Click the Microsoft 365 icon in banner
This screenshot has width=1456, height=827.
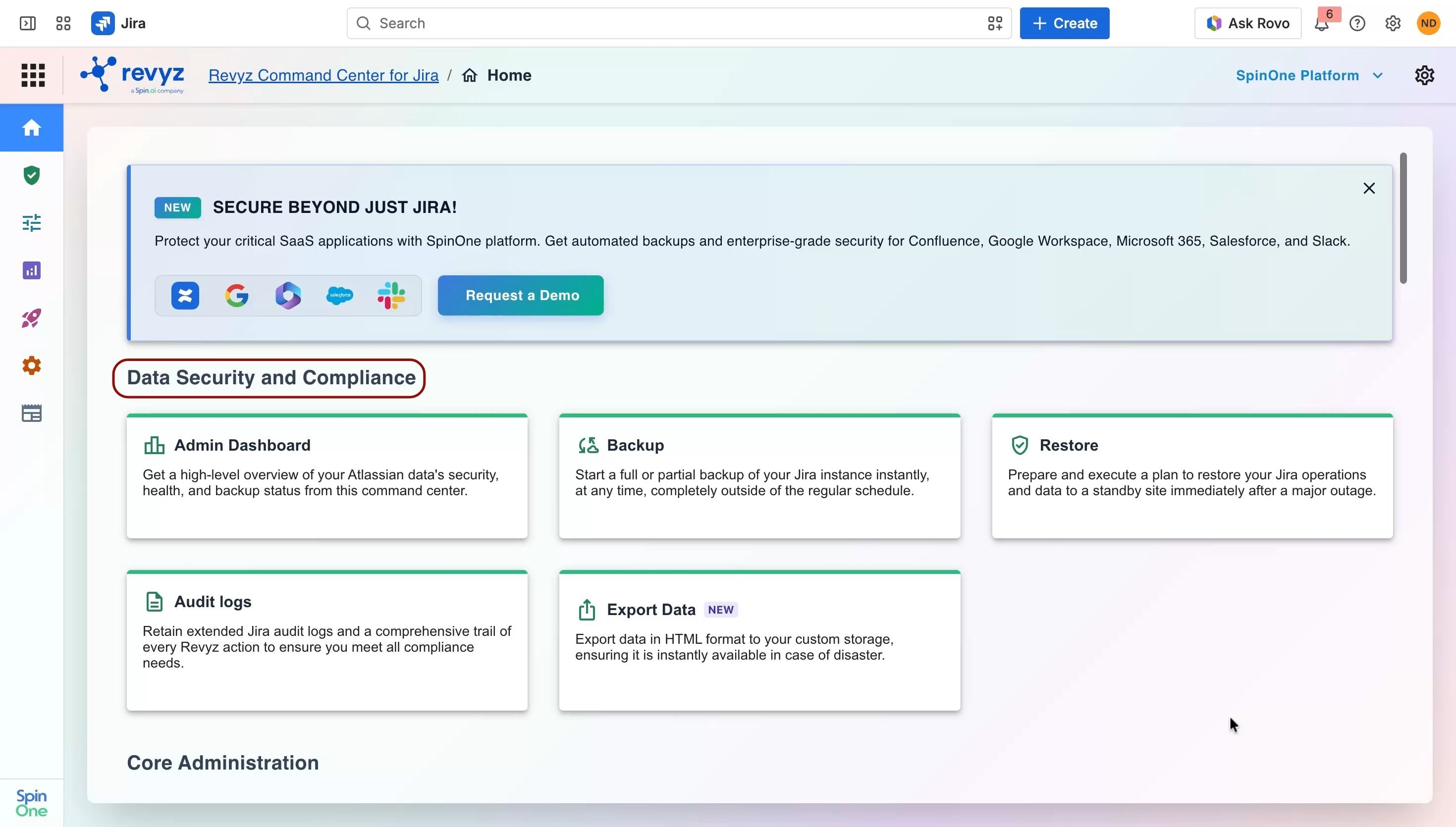[x=288, y=295]
